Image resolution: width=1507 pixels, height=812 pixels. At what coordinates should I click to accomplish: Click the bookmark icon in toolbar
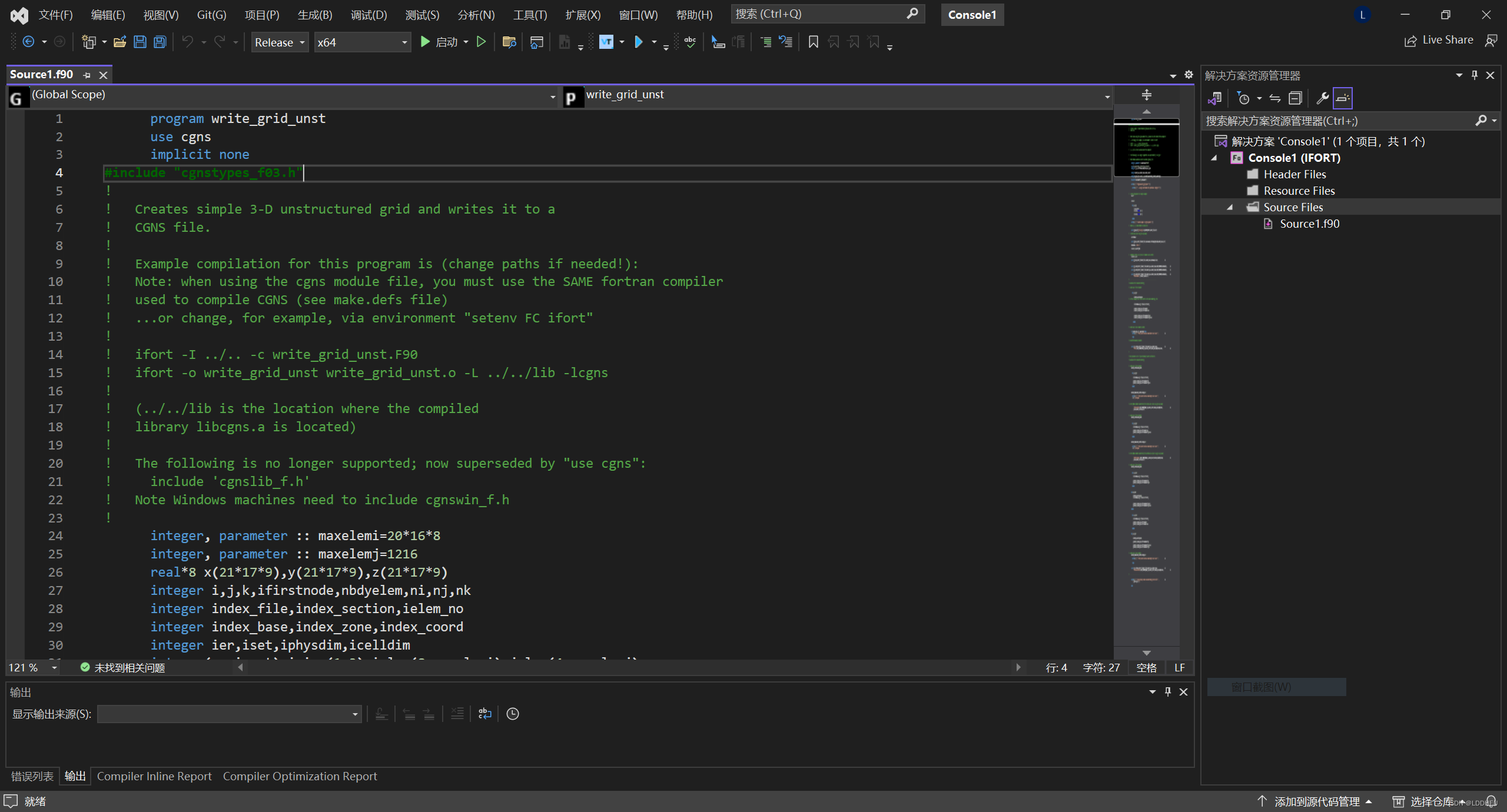(813, 42)
